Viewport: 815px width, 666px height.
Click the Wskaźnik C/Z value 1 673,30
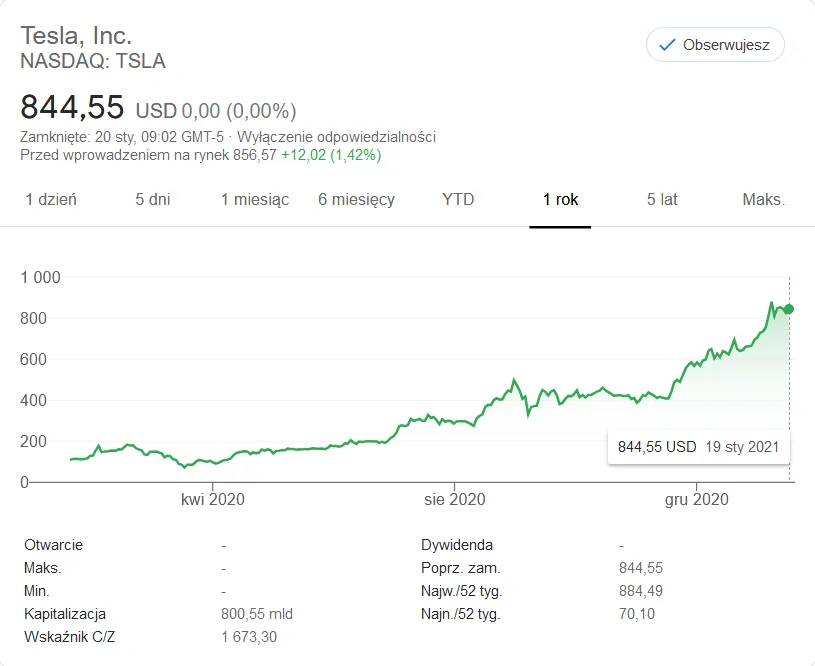(x=249, y=637)
